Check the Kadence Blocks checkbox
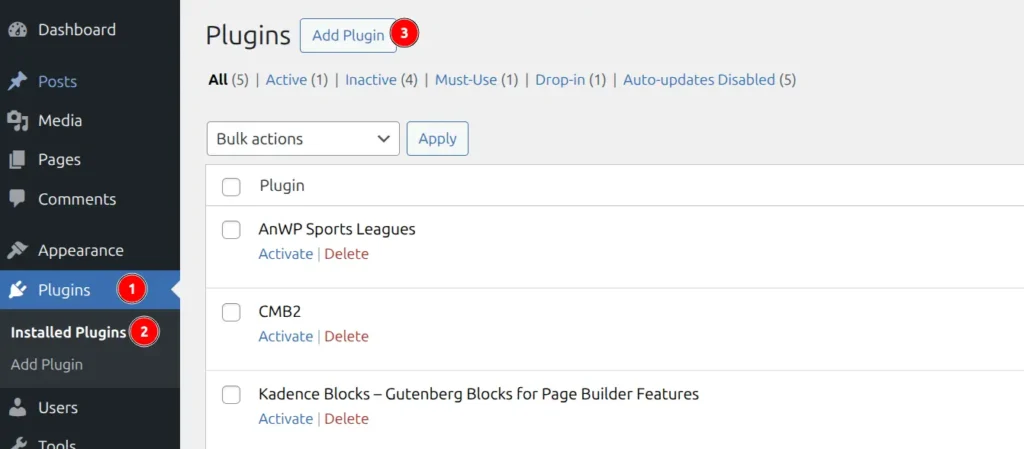Screen dimensions: 1024x449 coord(231,395)
